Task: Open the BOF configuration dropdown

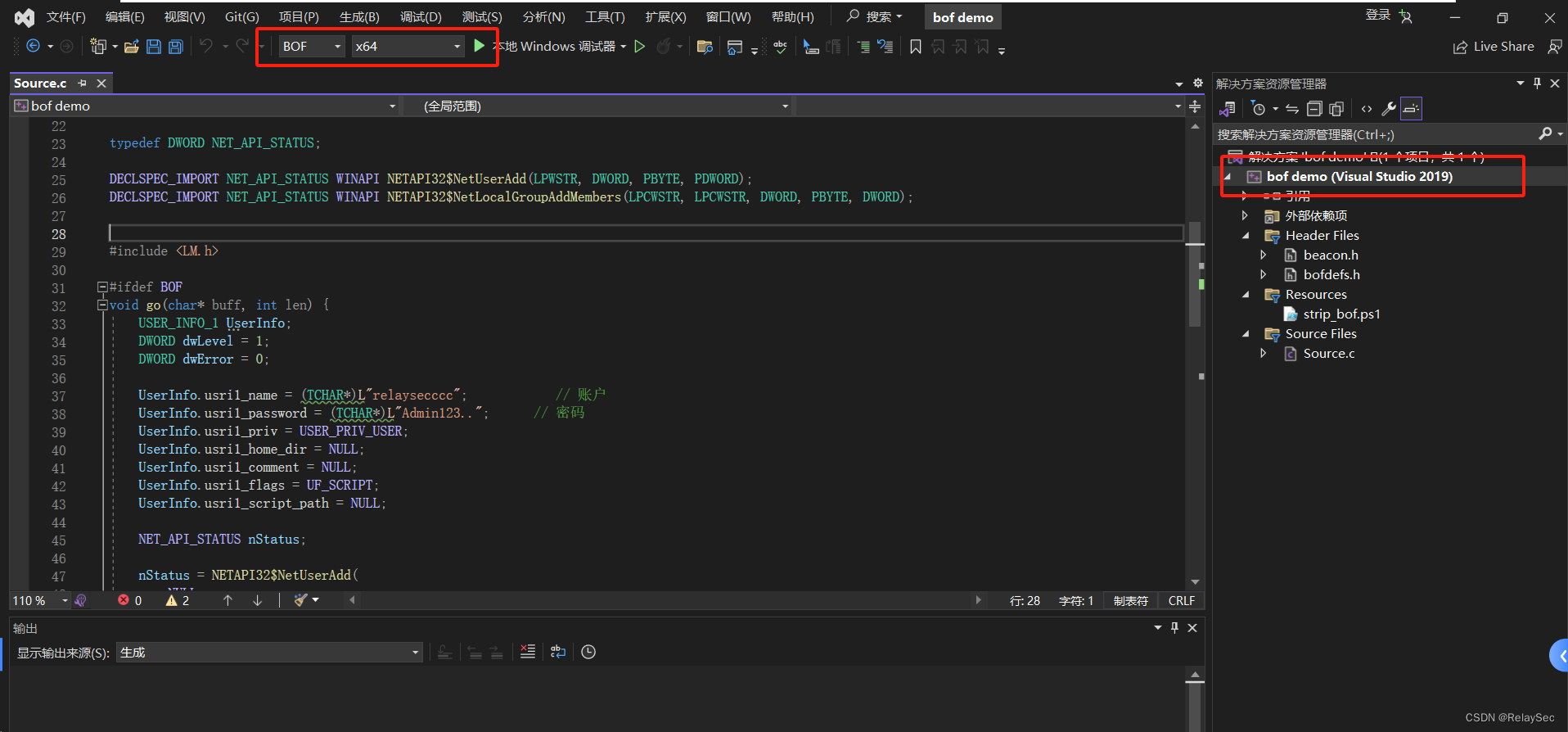Action: (x=312, y=47)
